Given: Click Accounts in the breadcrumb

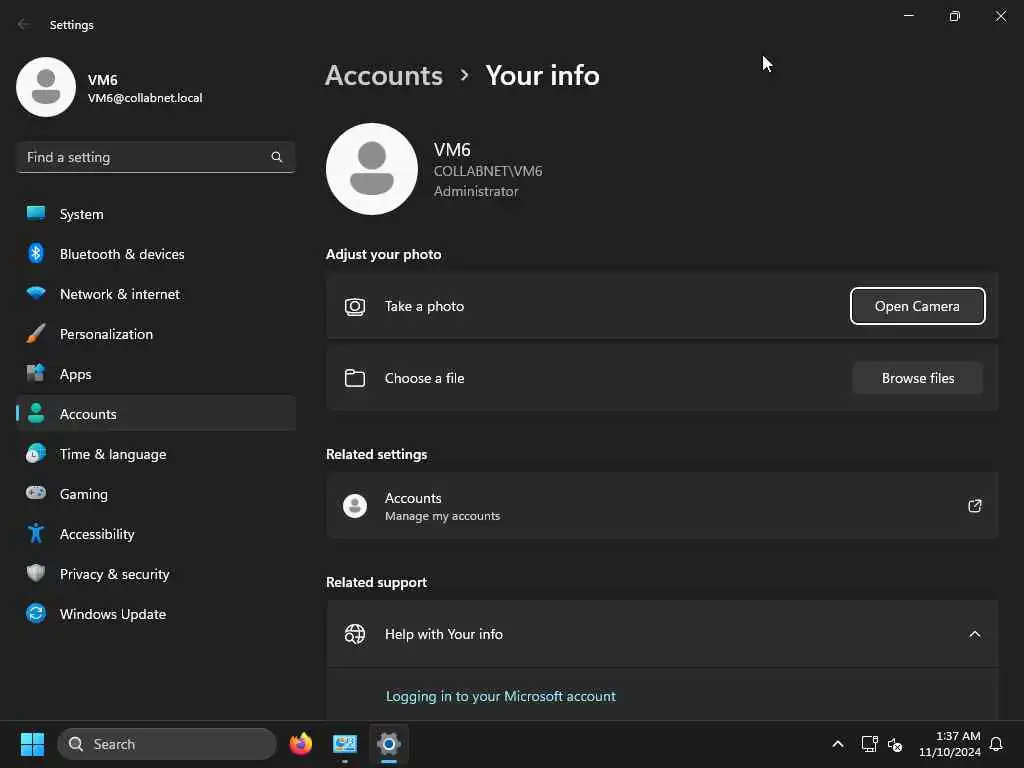Looking at the screenshot, I should (x=384, y=76).
